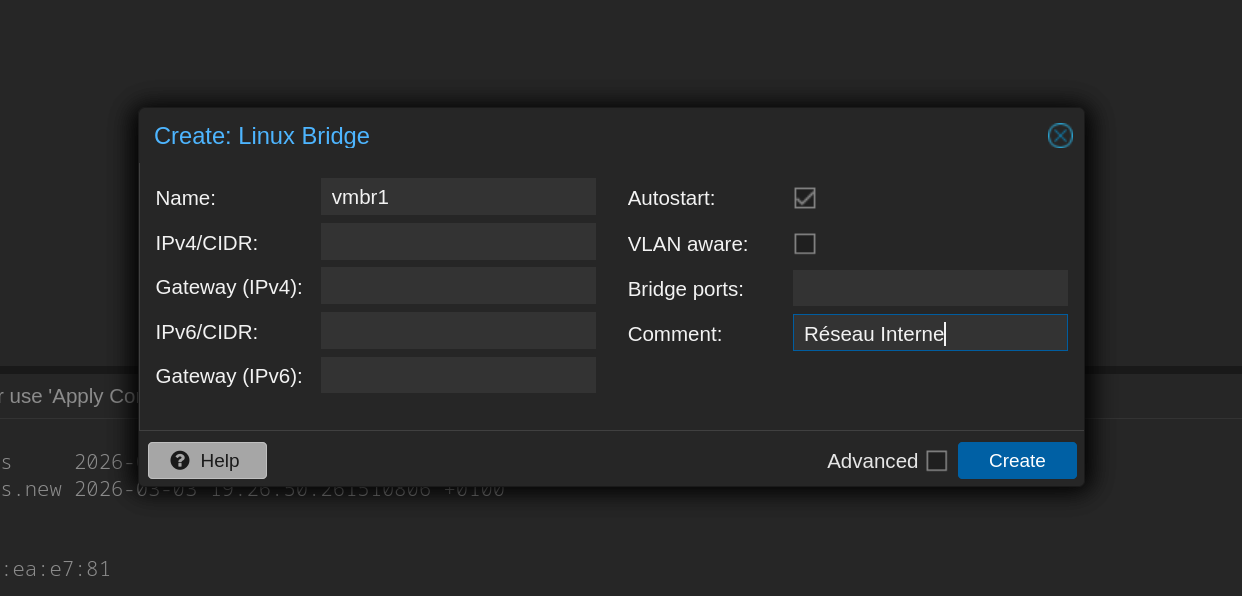
Task: Focus the Name field containing vmbr1
Action: pos(458,197)
